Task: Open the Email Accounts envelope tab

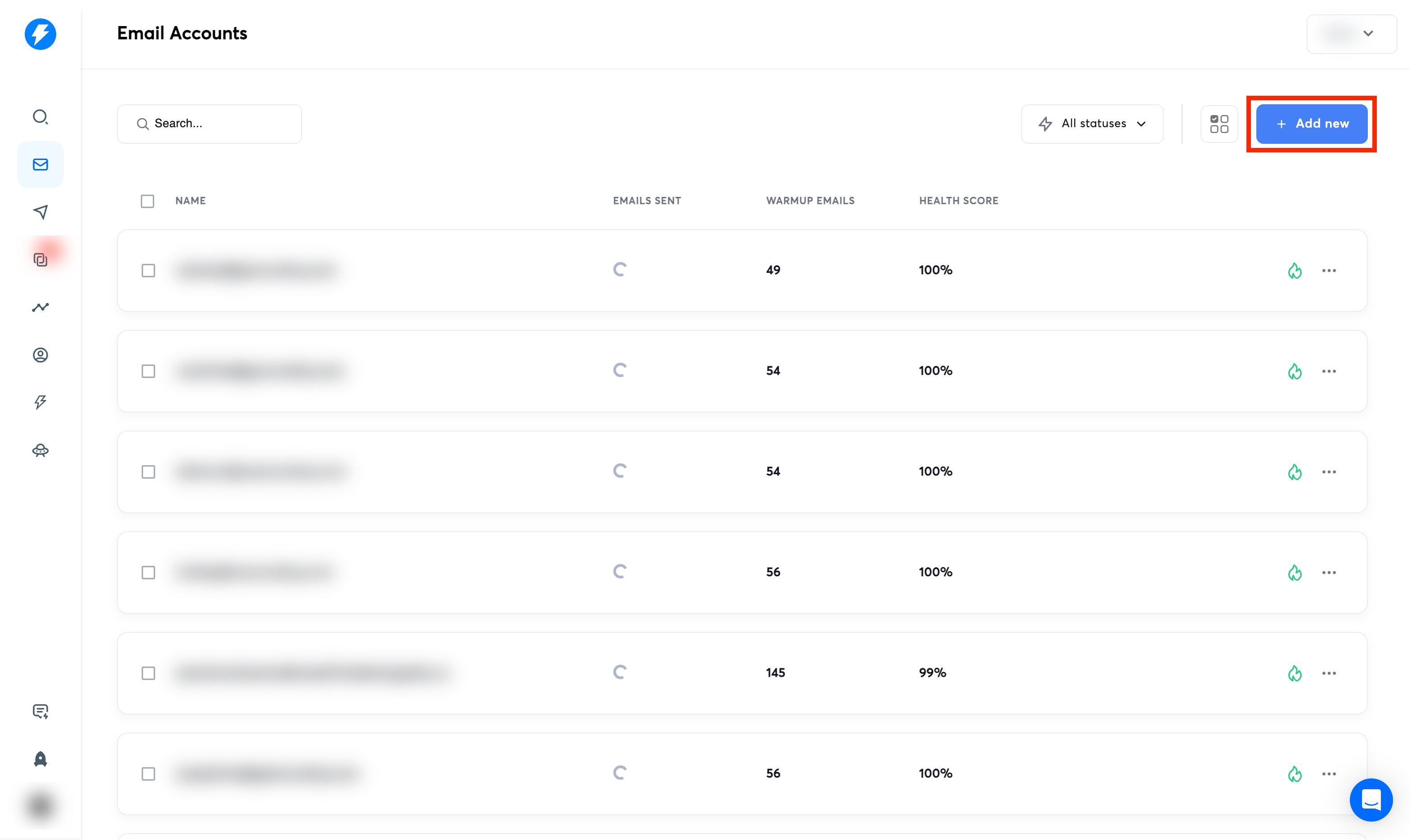Action: tap(40, 164)
